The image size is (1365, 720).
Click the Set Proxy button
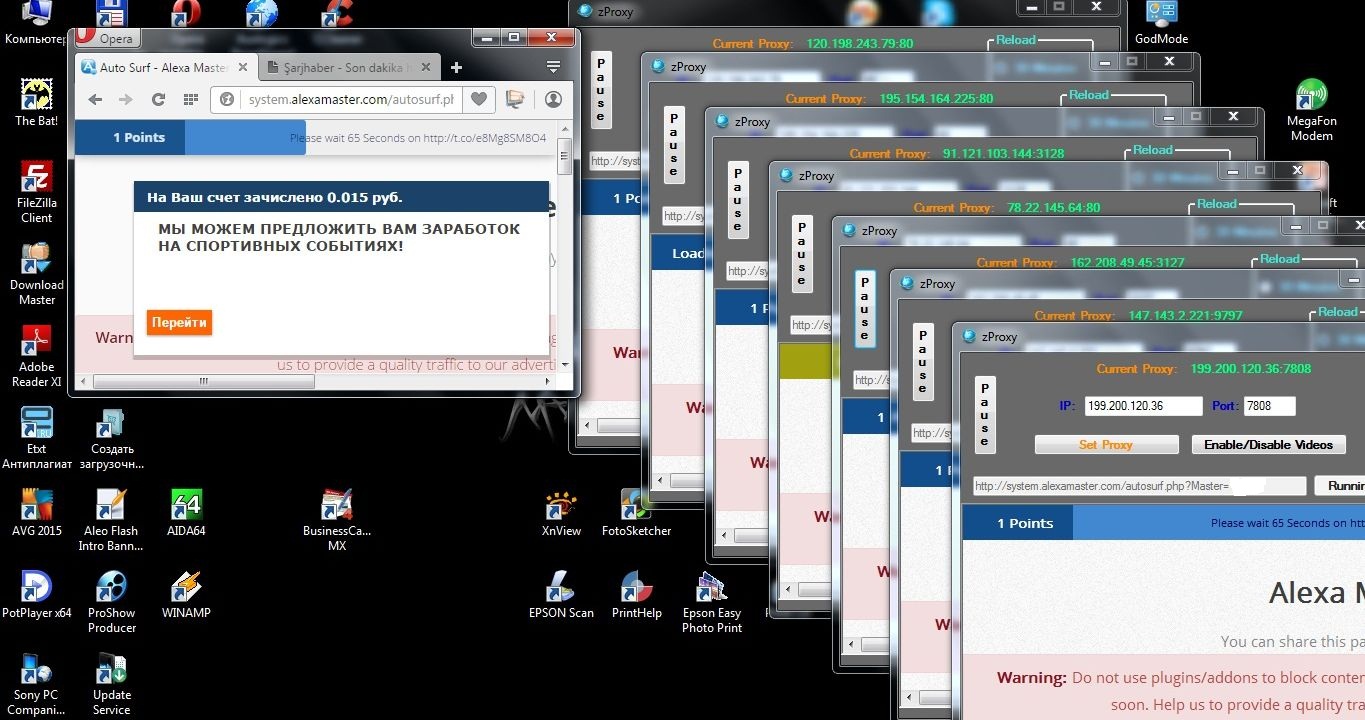(x=1105, y=444)
